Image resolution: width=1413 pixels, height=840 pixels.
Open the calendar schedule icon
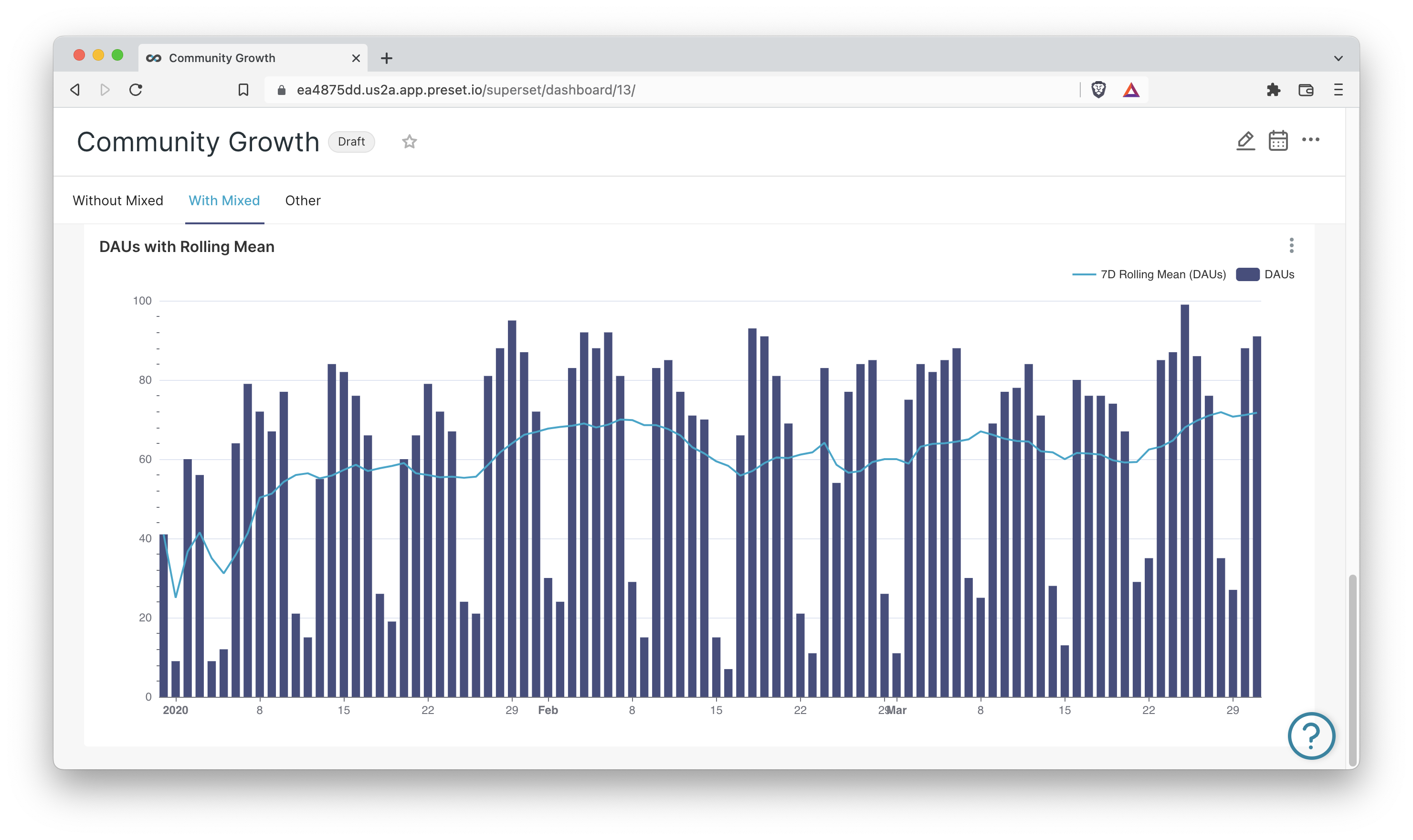[1278, 140]
